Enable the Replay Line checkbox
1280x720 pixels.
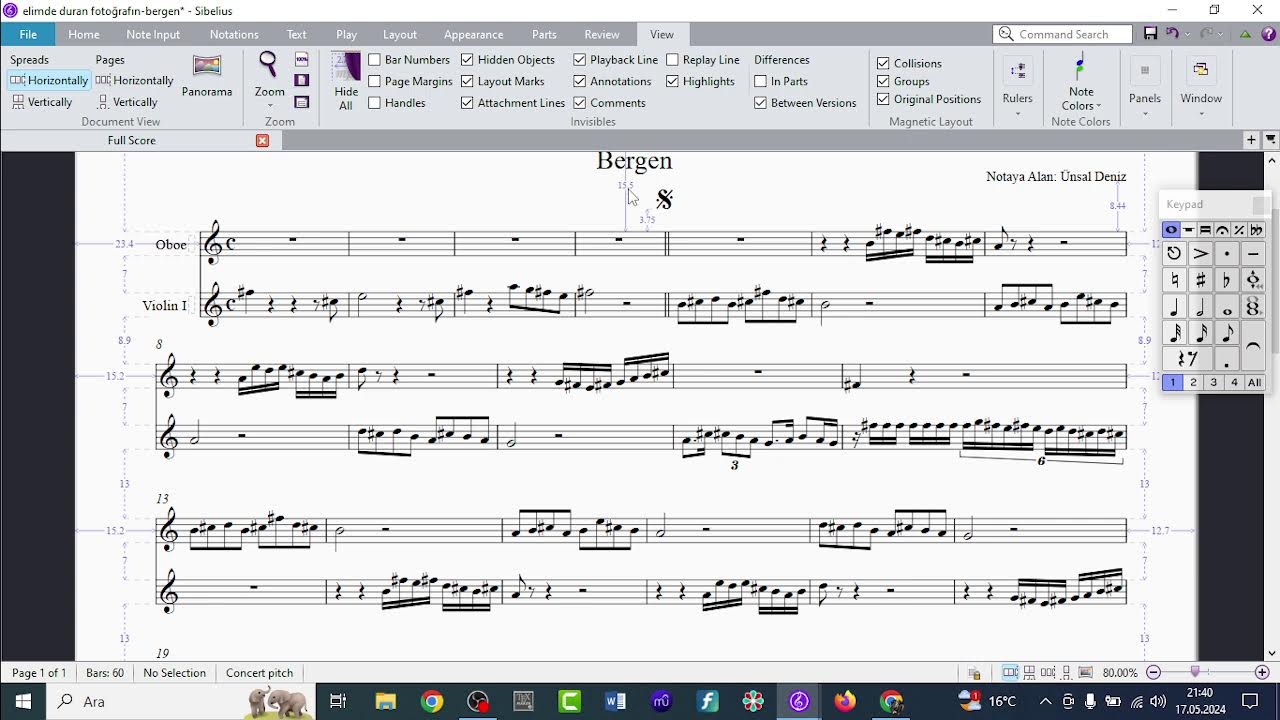pos(672,60)
